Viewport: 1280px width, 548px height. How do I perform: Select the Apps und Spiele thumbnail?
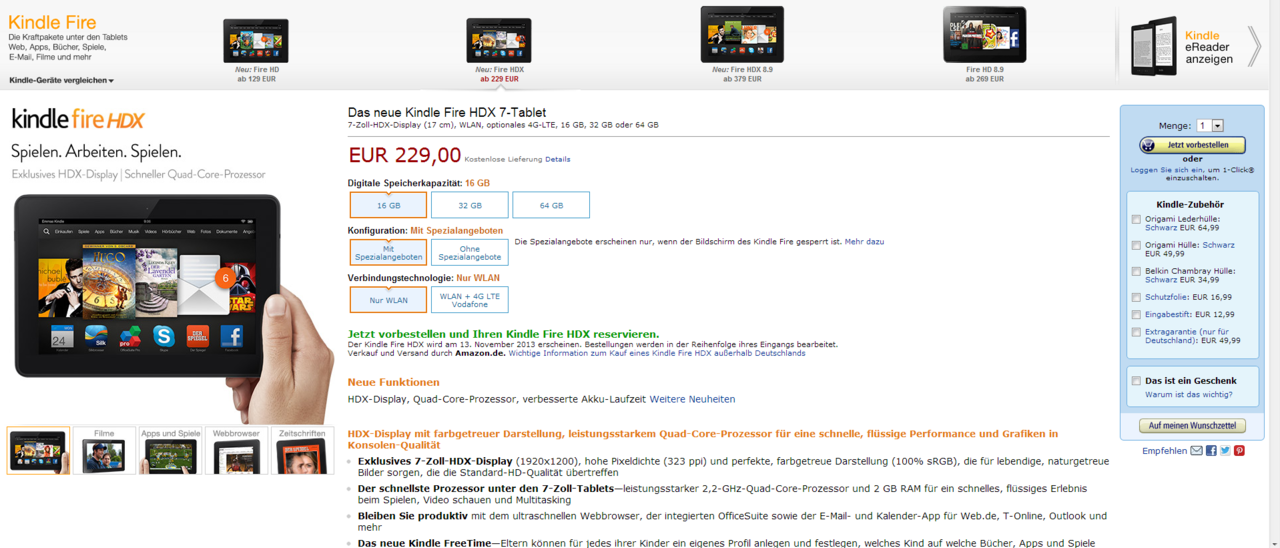(170, 451)
